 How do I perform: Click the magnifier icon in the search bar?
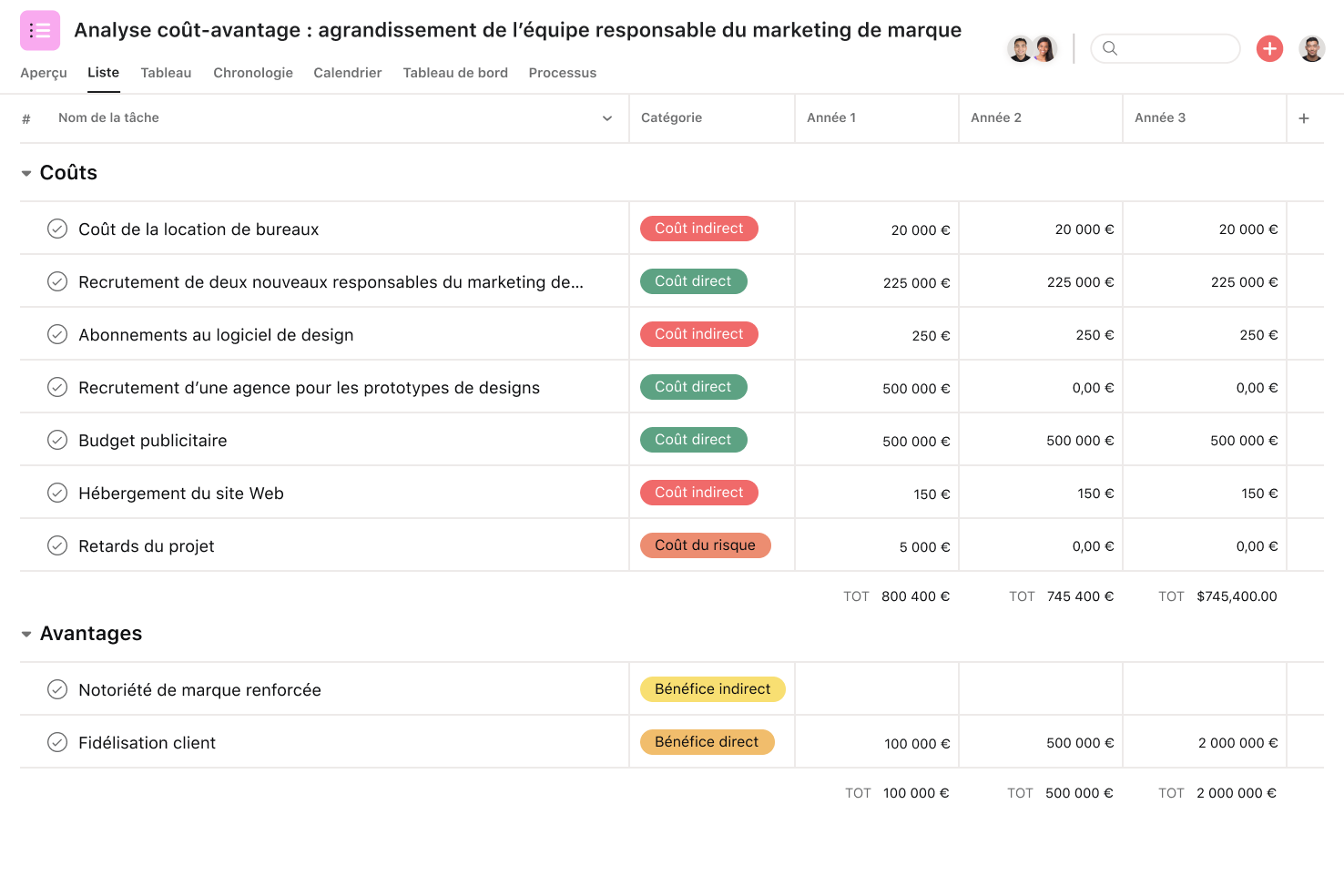tap(1111, 48)
